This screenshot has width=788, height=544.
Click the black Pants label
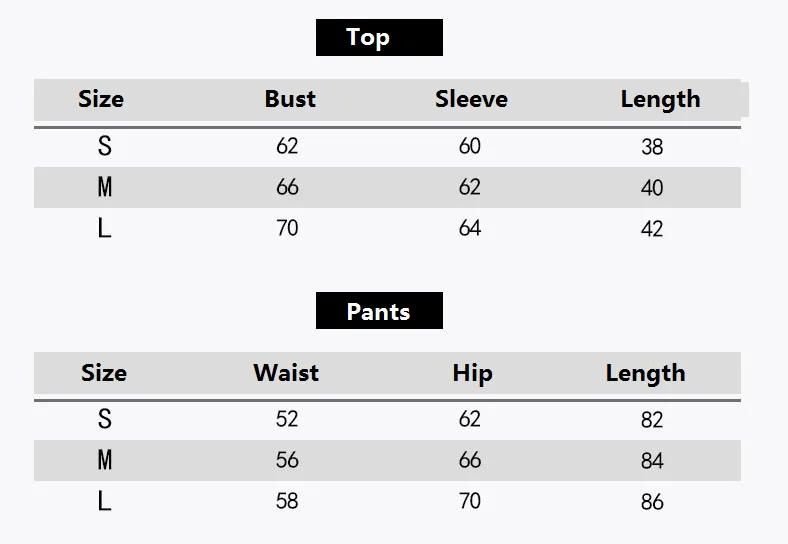(x=379, y=311)
